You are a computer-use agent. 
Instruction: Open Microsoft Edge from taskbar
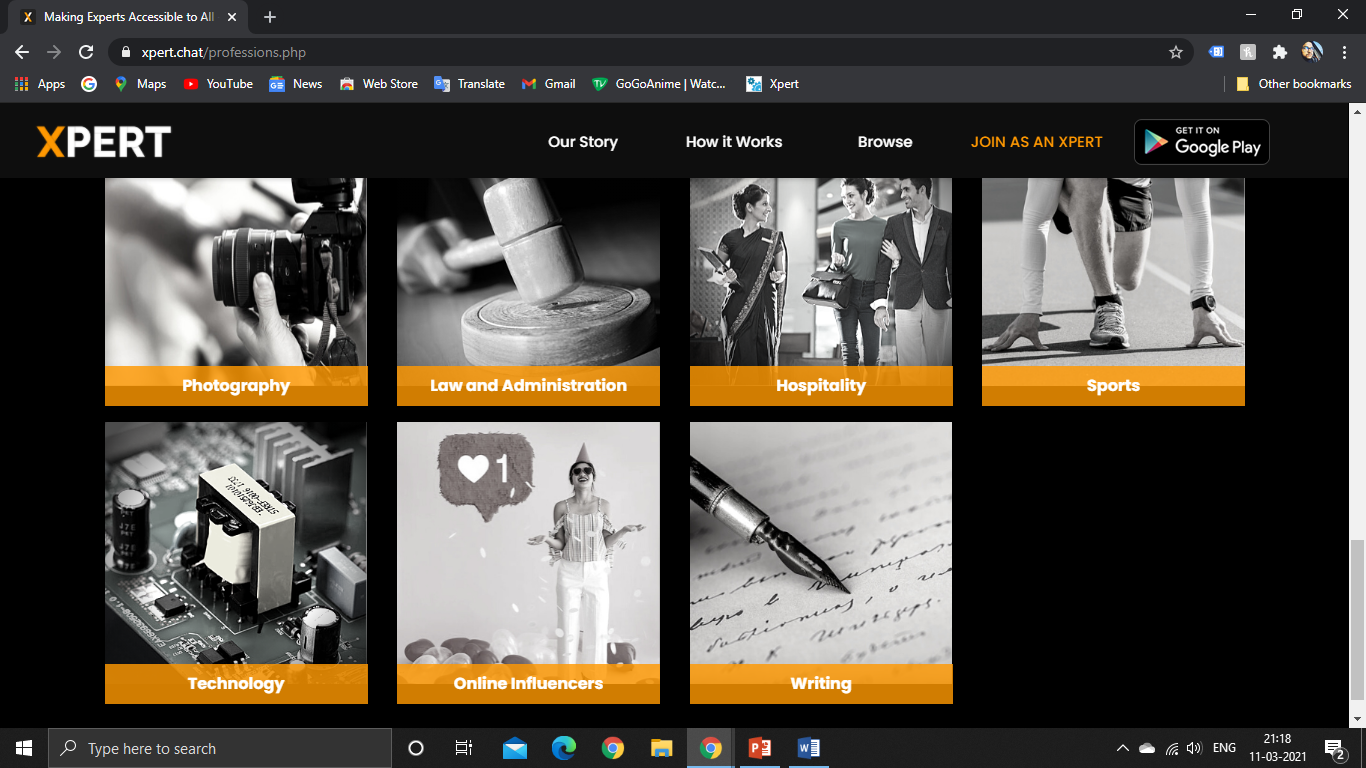coord(564,748)
